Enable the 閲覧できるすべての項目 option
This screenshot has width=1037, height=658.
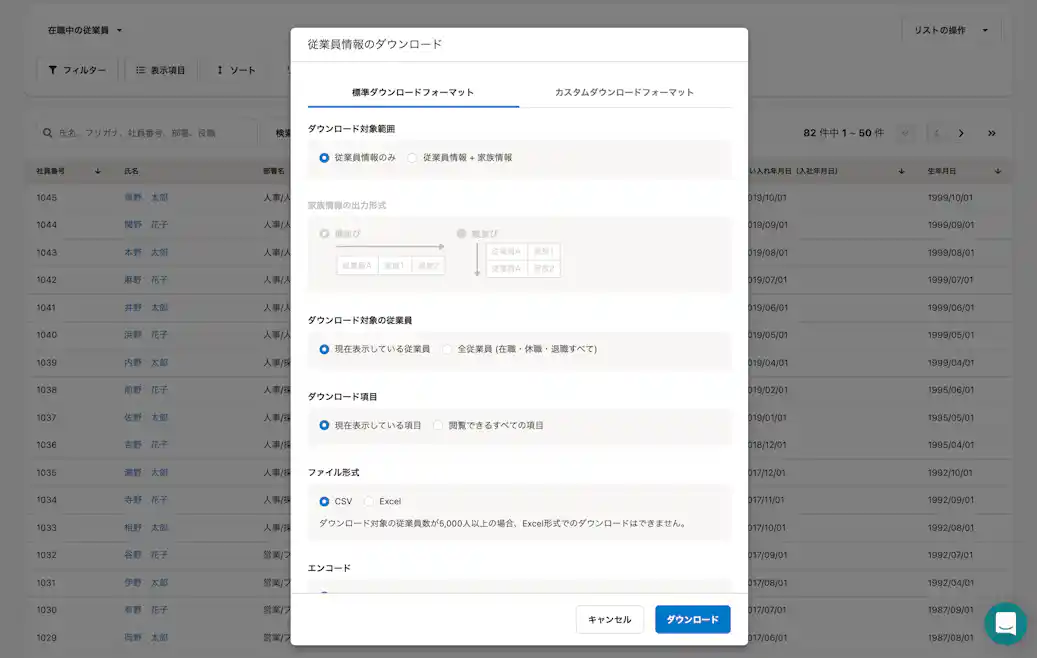pos(437,424)
